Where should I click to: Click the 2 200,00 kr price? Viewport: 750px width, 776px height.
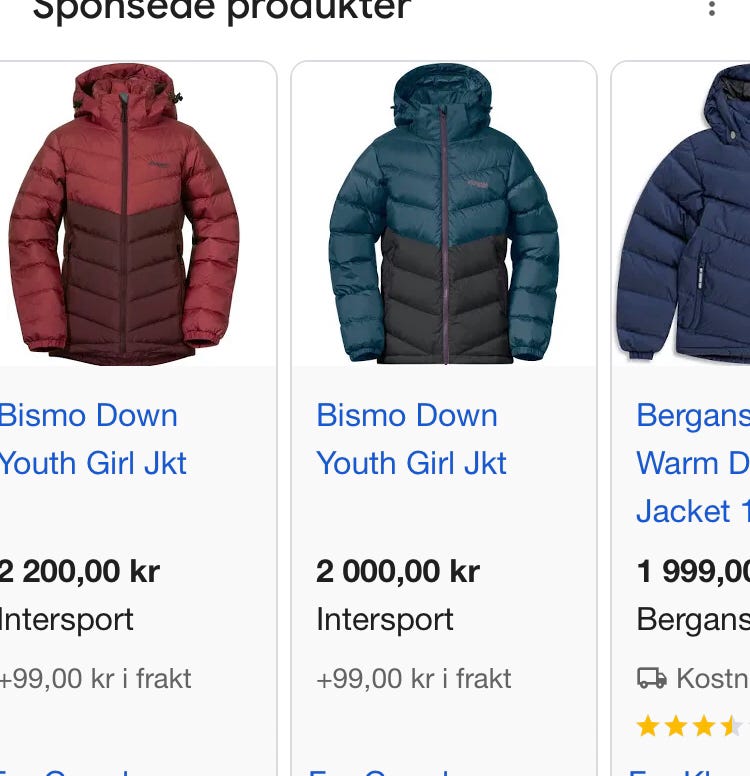80,572
